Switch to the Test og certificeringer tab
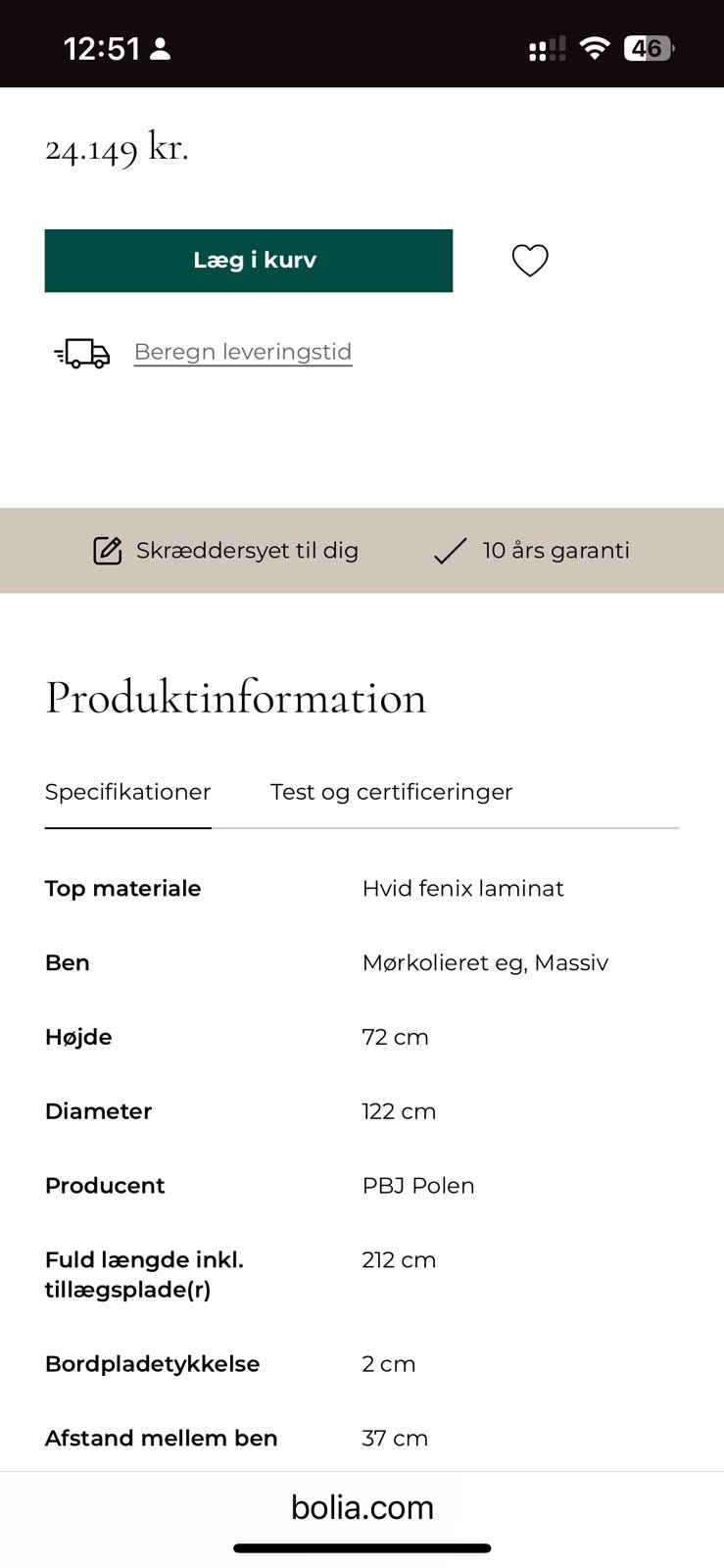The width and height of the screenshot is (724, 1568). (x=391, y=792)
